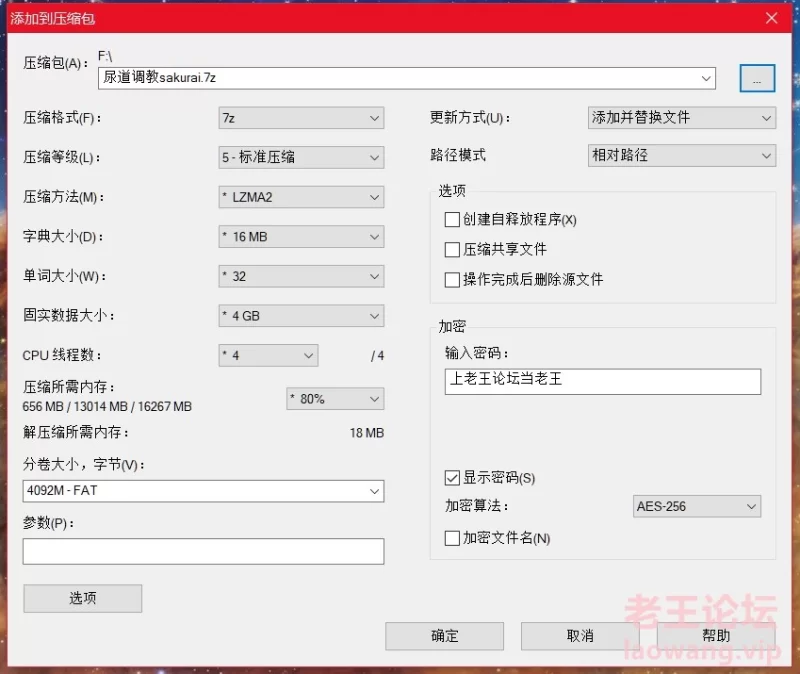Expand the 固实数据大小 4 GB dropdown
The height and width of the screenshot is (674, 800).
pos(301,316)
